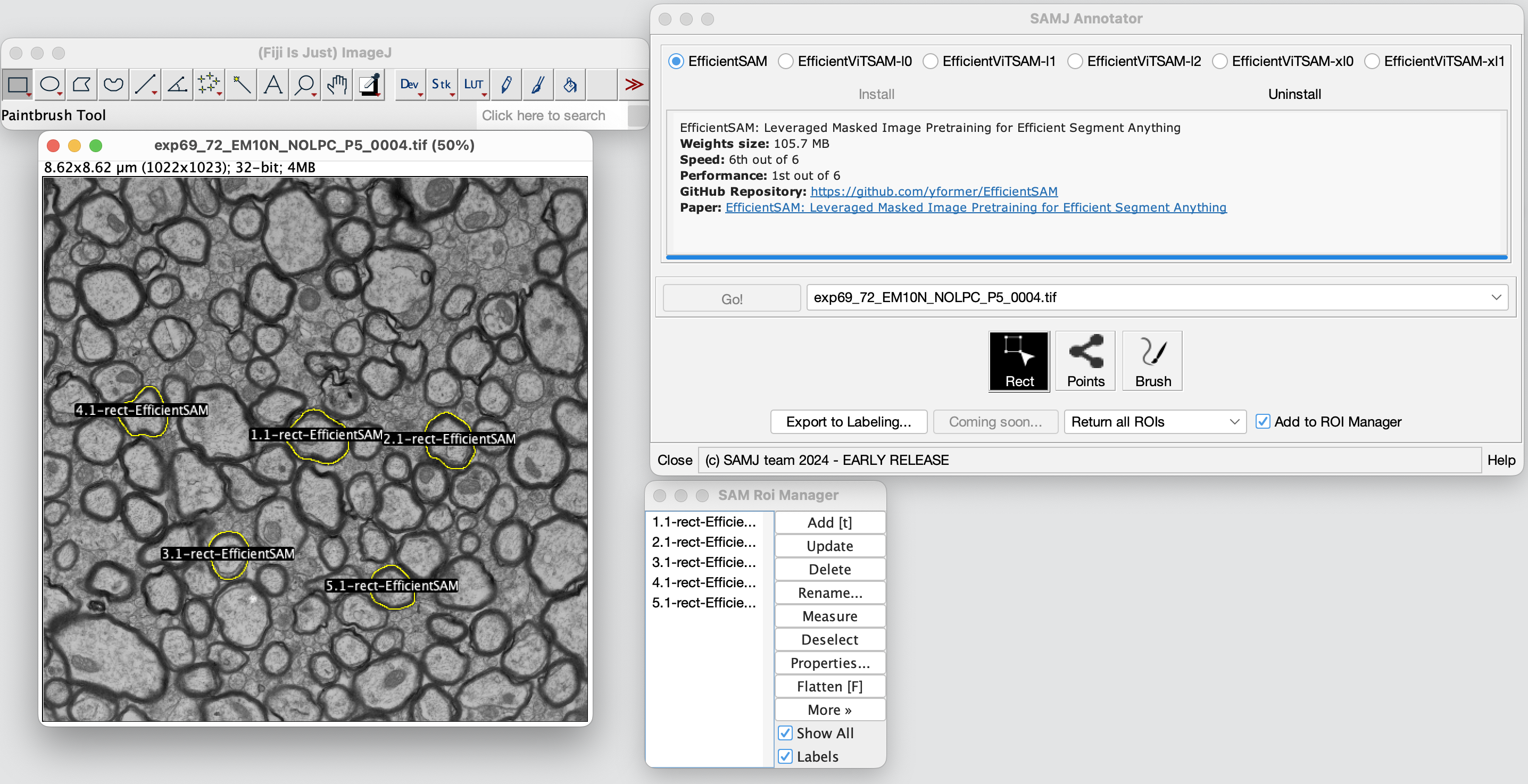Select the EfficientViTSAM-xl0 model
Image resolution: width=1528 pixels, height=784 pixels.
coord(1283,61)
